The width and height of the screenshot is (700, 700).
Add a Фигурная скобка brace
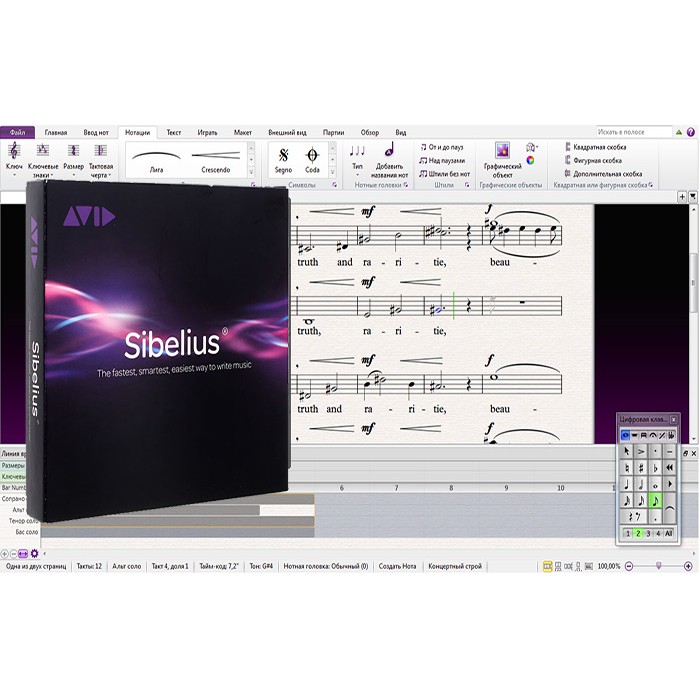[593, 160]
